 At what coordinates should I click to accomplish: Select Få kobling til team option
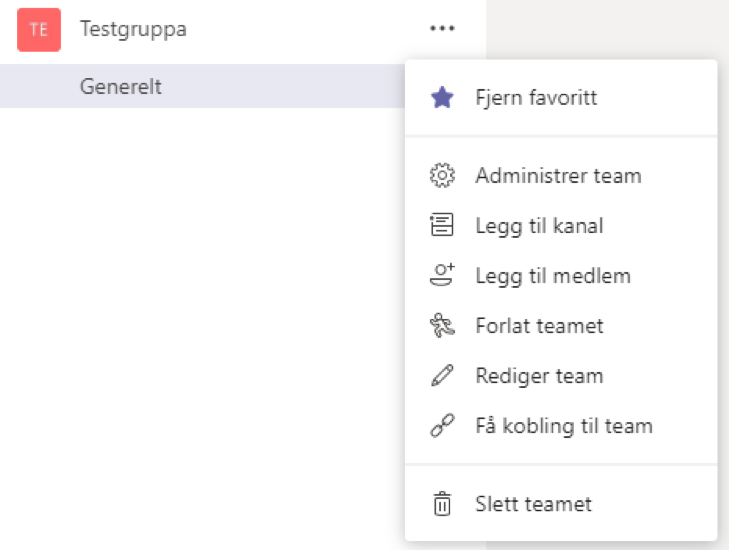pos(564,426)
